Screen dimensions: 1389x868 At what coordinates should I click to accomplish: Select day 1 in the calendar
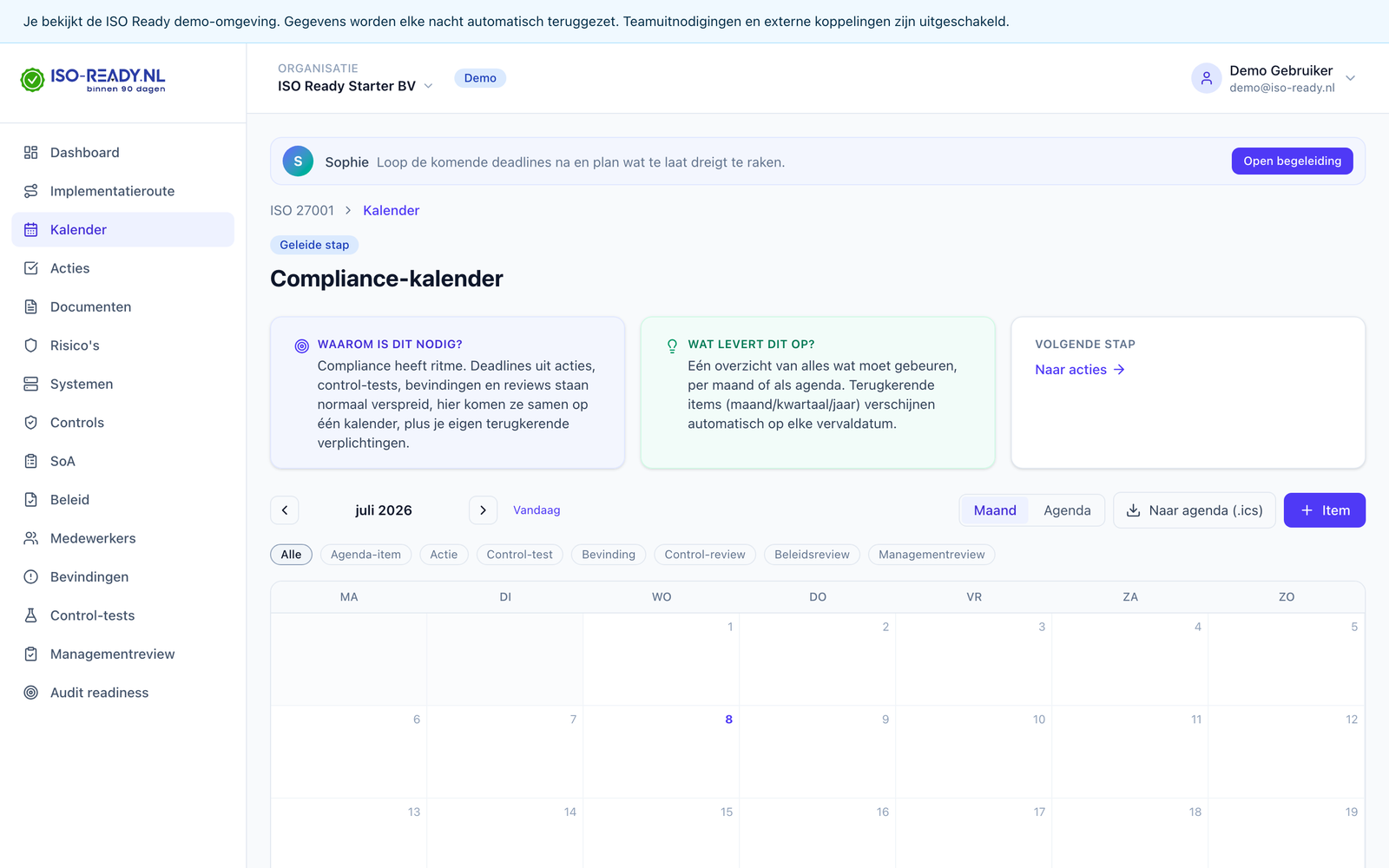click(x=661, y=659)
